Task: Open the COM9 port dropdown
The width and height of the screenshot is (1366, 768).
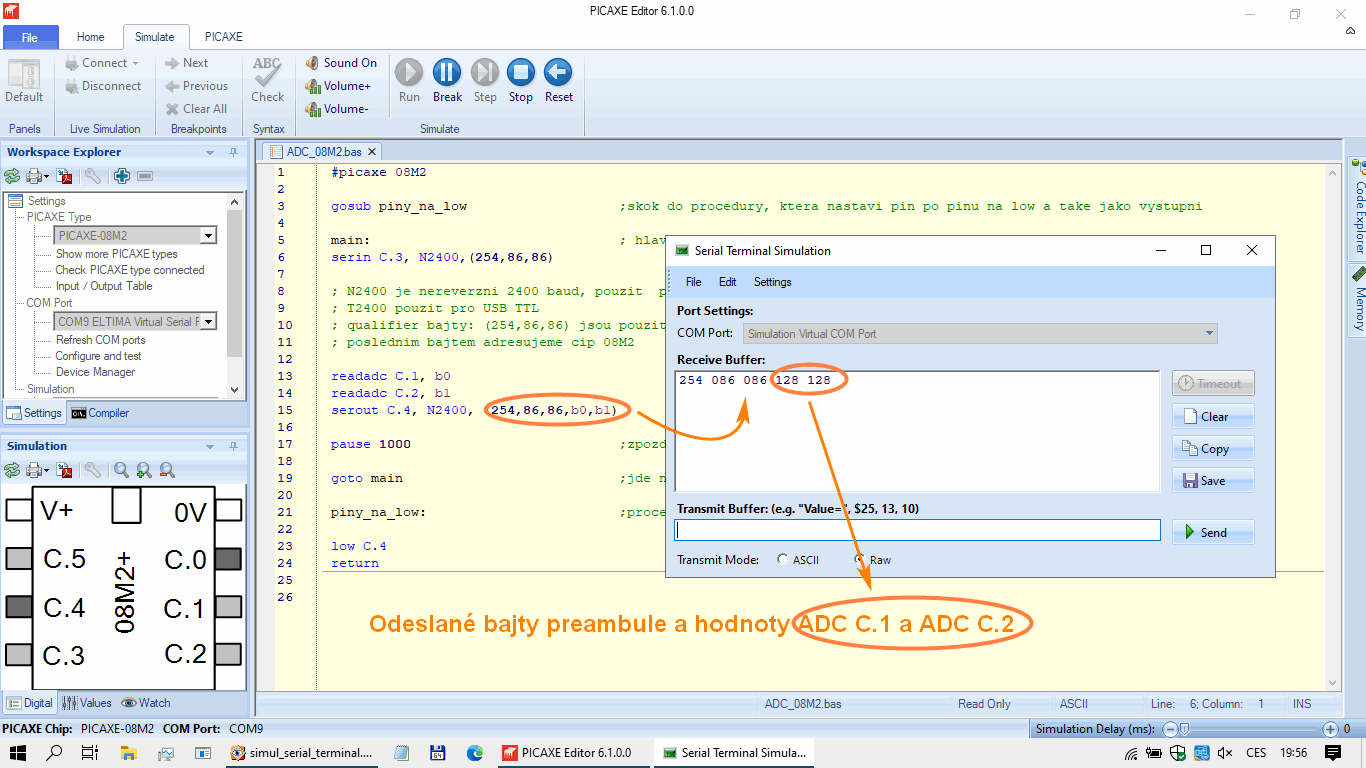Action: tap(208, 322)
